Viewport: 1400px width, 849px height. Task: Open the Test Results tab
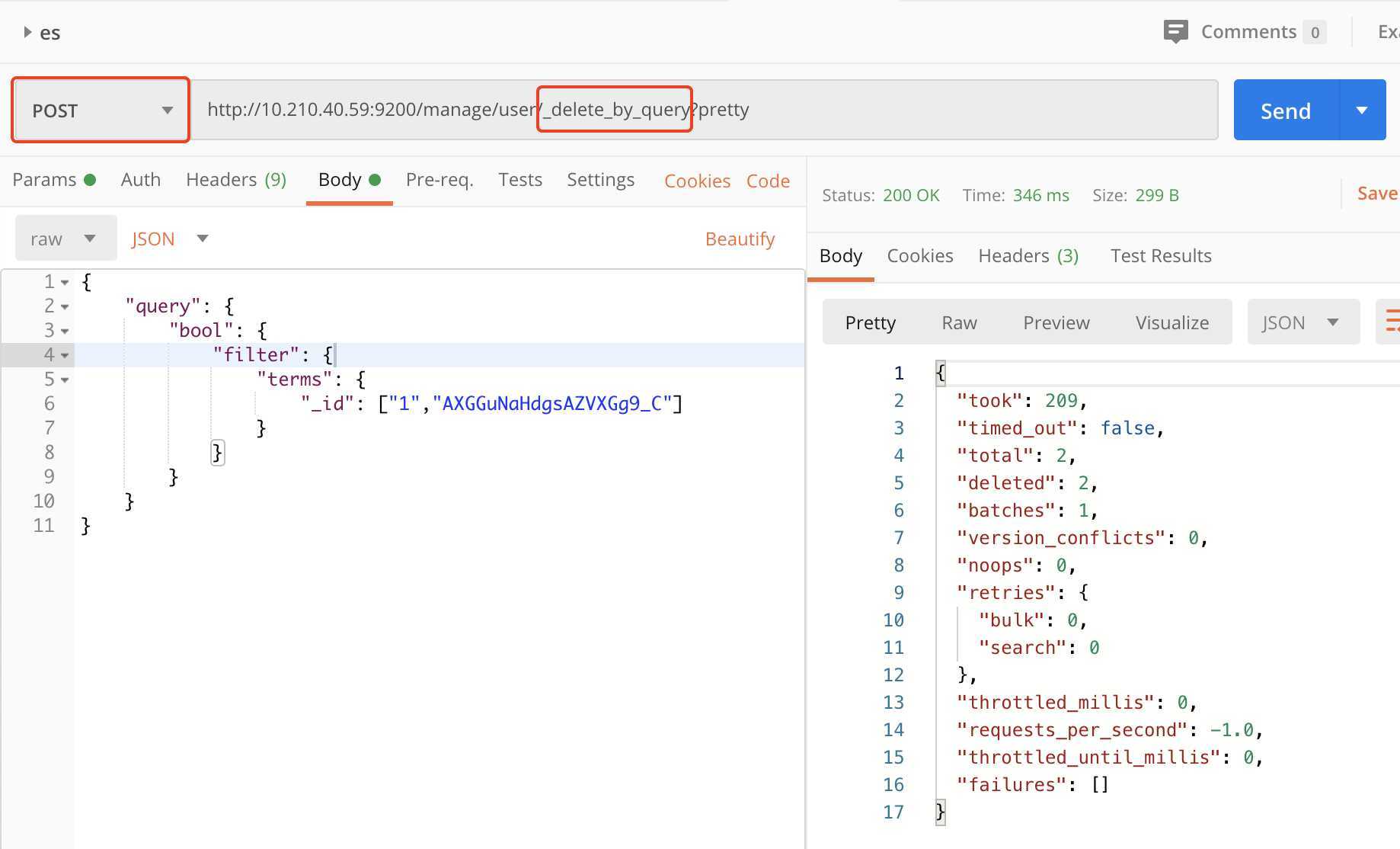pyautogui.click(x=1161, y=256)
